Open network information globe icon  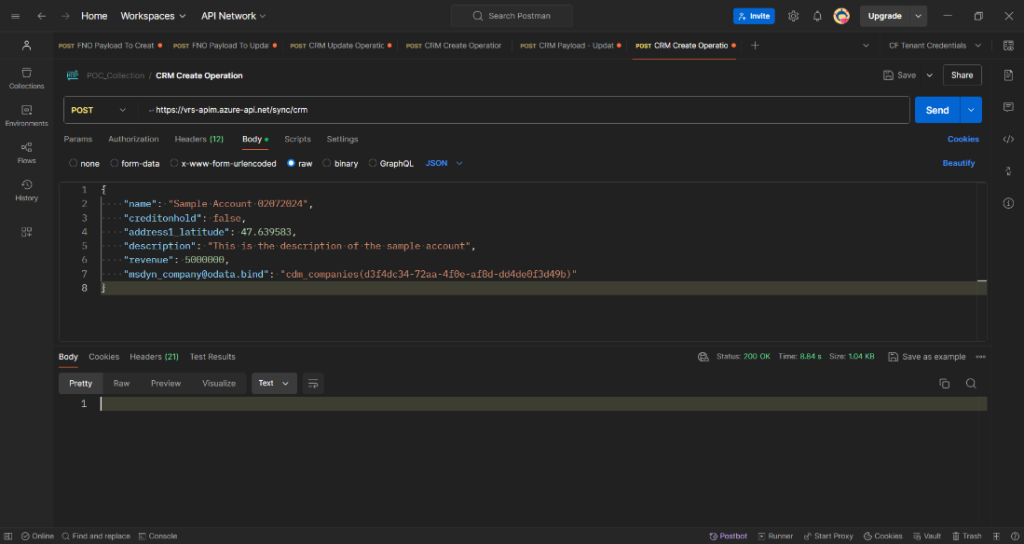[x=703, y=357]
